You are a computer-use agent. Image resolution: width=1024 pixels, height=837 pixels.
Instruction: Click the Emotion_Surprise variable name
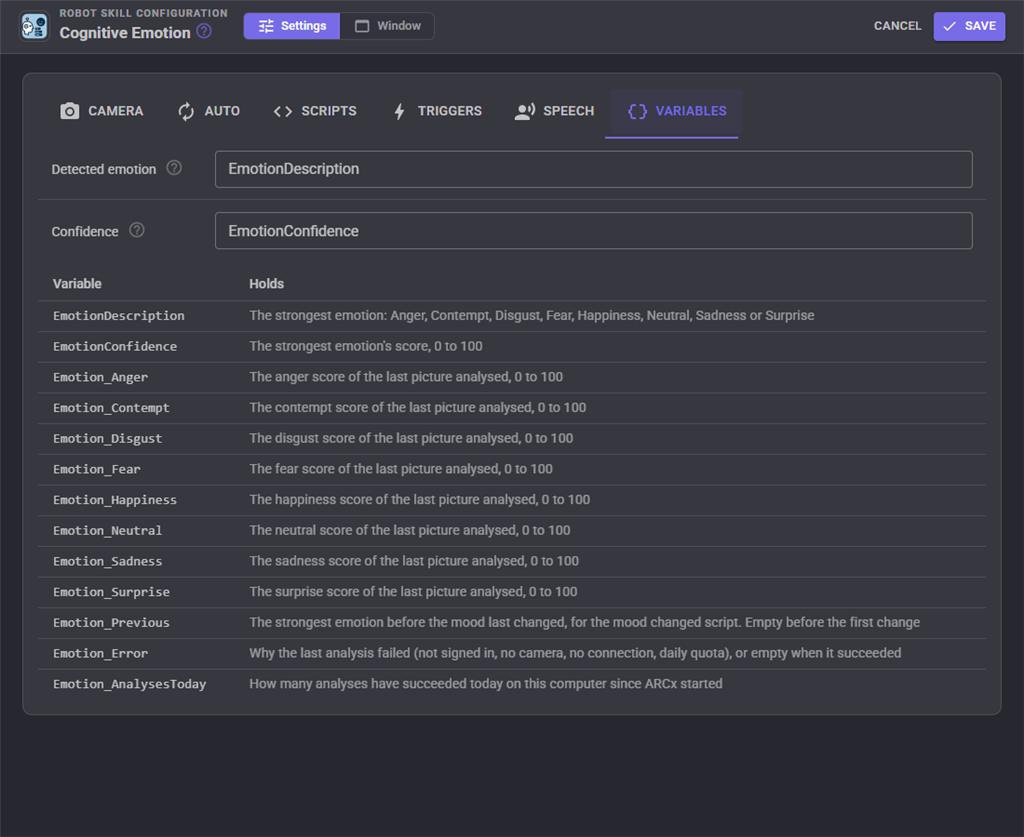(x=111, y=592)
